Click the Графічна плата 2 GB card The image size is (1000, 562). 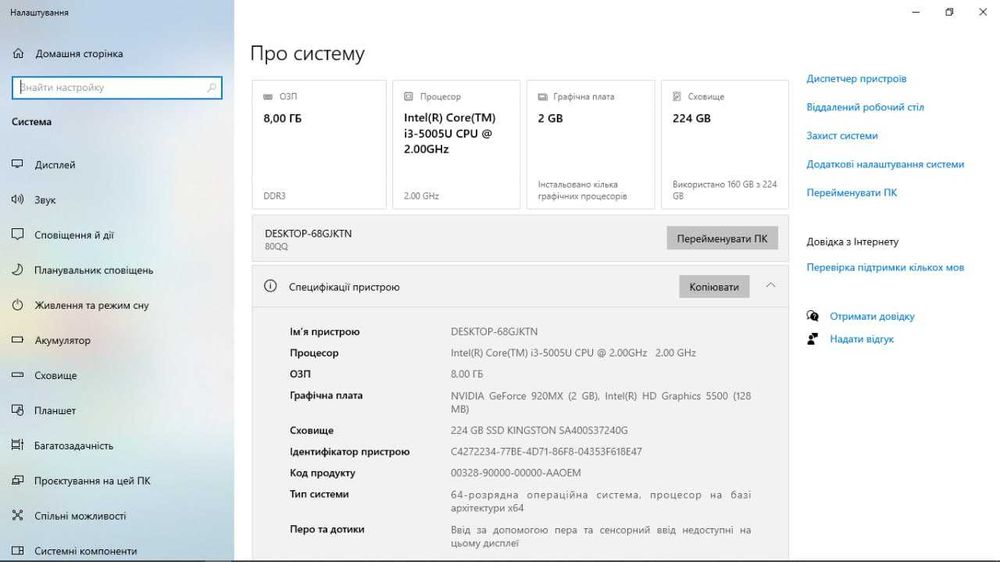coord(591,144)
